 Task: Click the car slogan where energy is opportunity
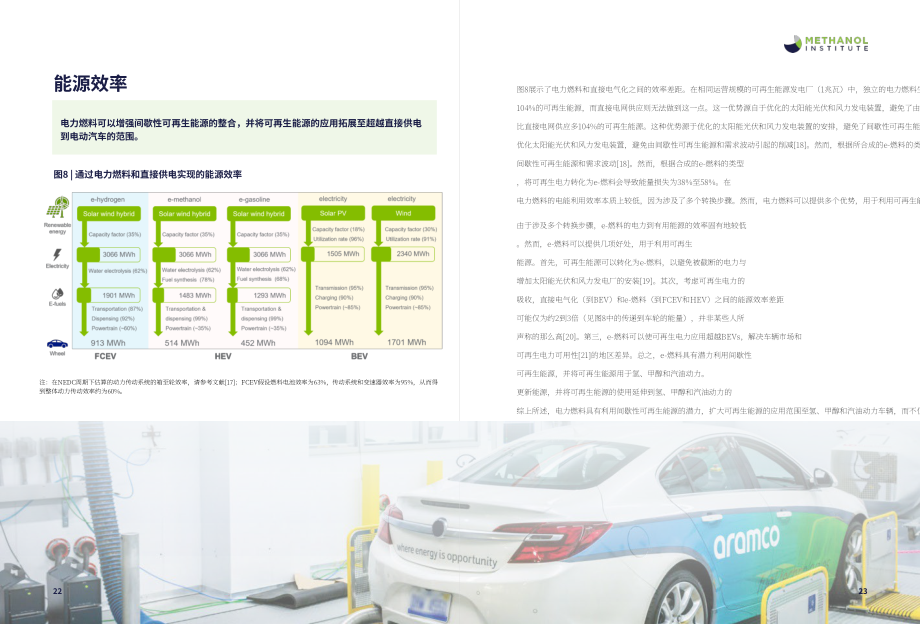pos(447,555)
